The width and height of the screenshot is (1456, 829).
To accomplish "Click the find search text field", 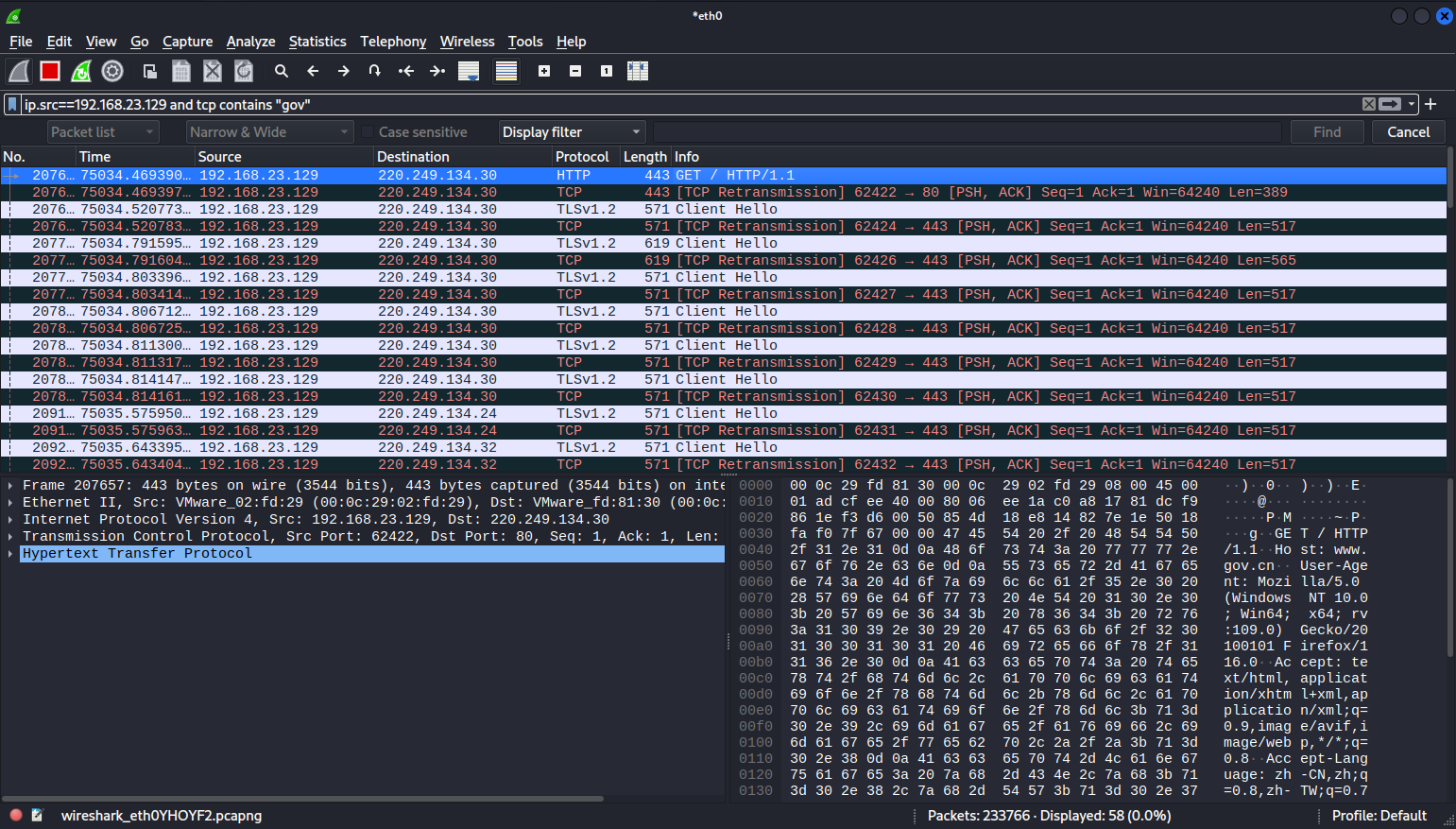I will [967, 132].
